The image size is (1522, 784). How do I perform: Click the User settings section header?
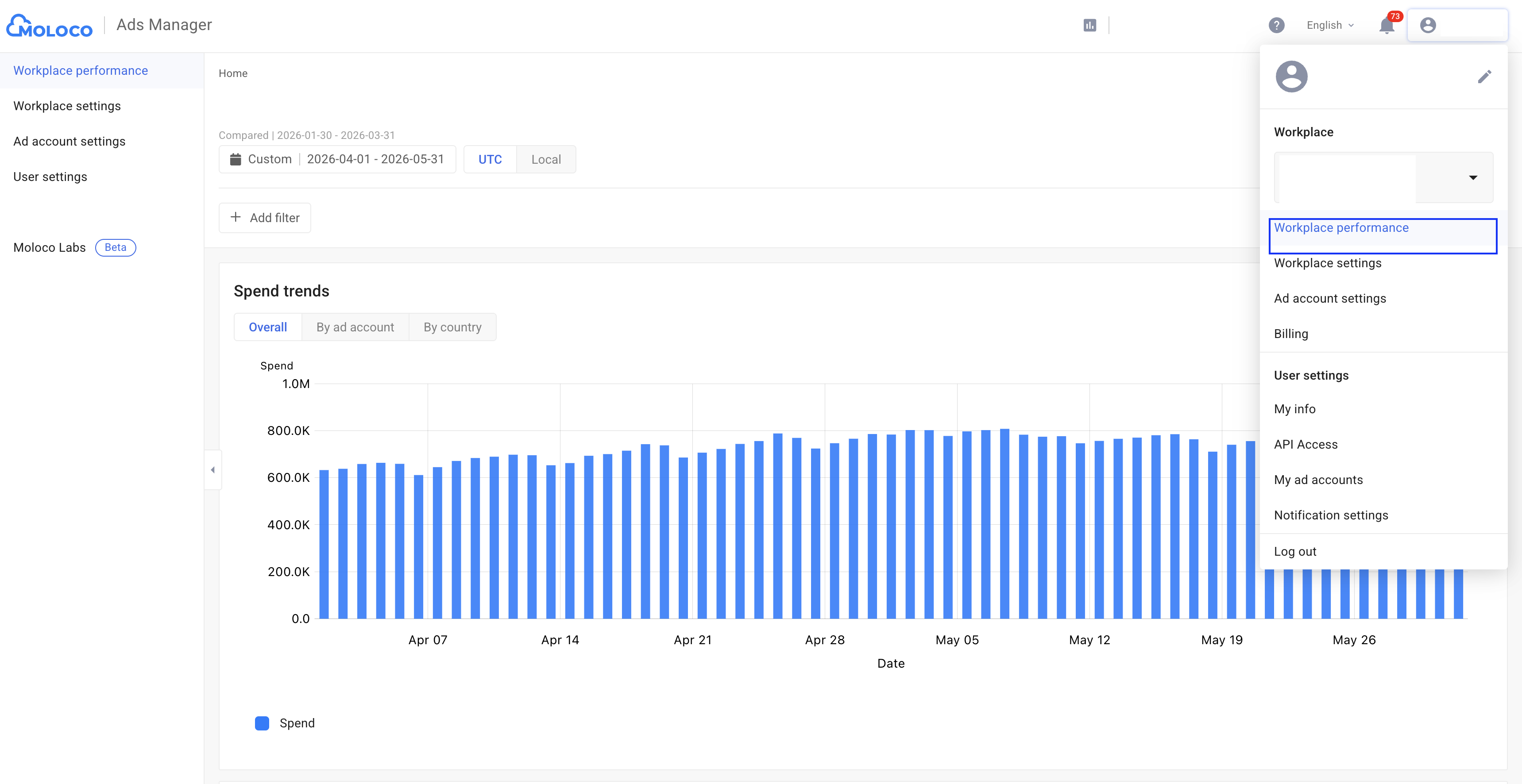point(1311,376)
